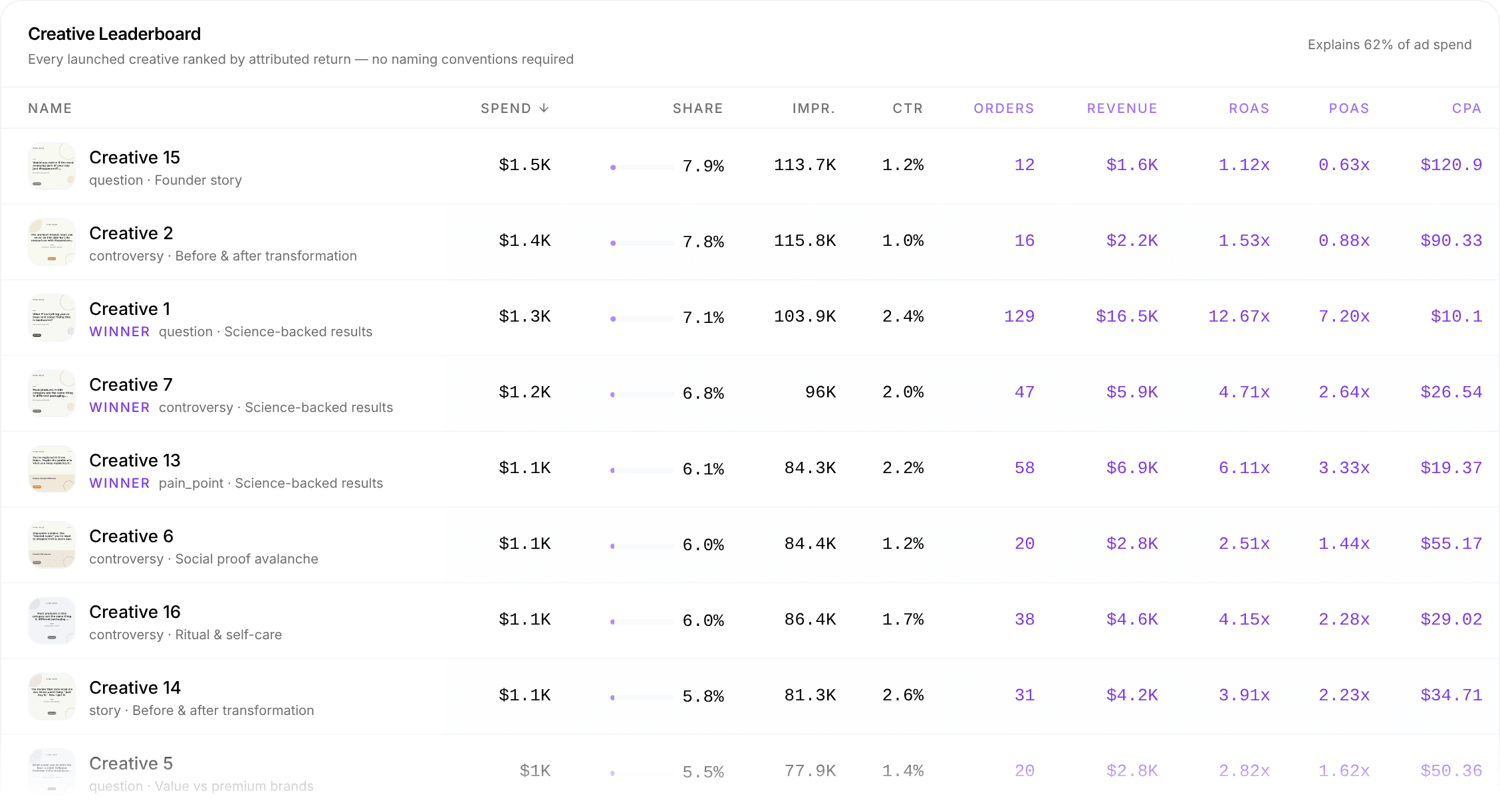The width and height of the screenshot is (1500, 812).
Task: Click the WINNER badge on Creative 1
Action: coord(120,332)
